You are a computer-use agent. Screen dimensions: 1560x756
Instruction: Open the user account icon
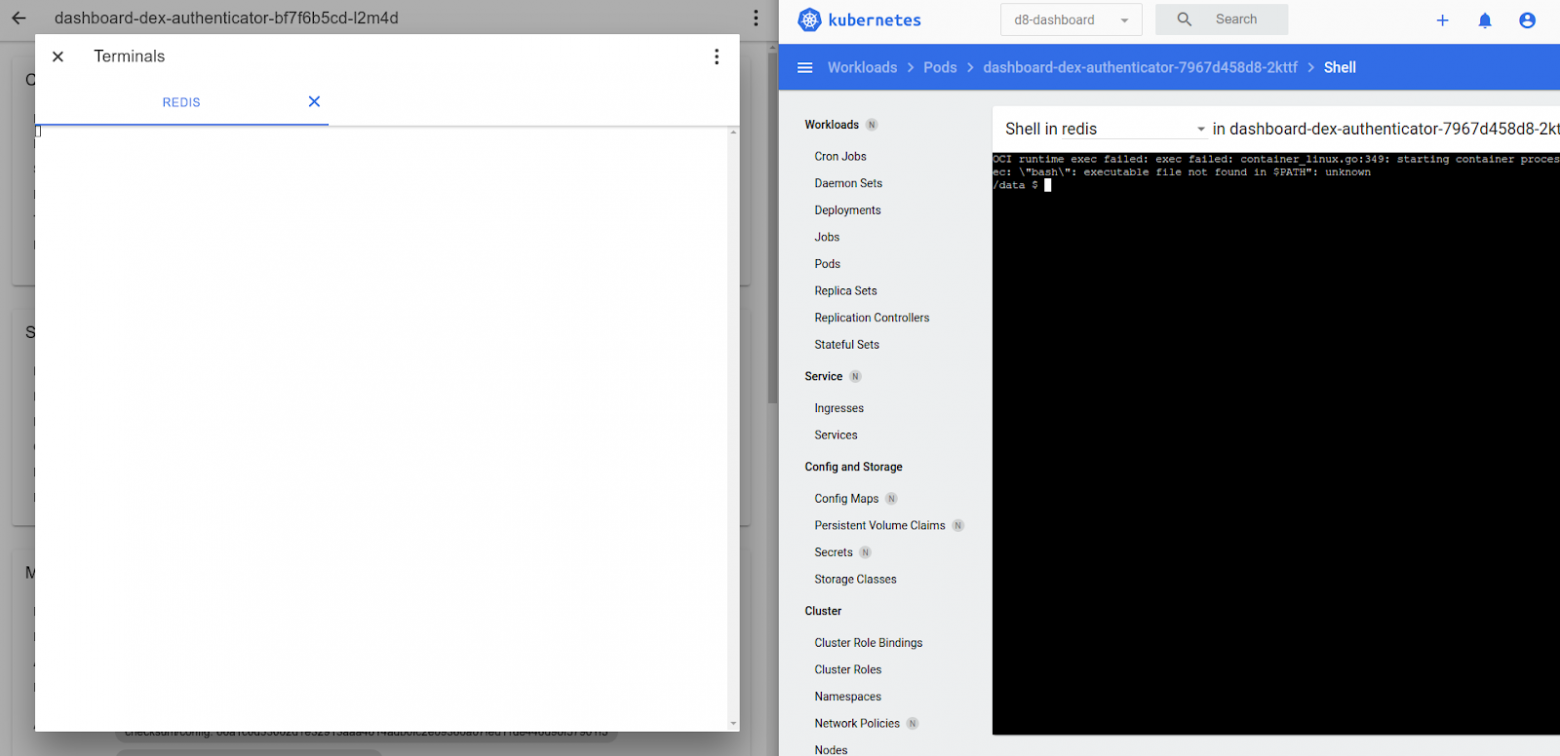click(x=1527, y=20)
